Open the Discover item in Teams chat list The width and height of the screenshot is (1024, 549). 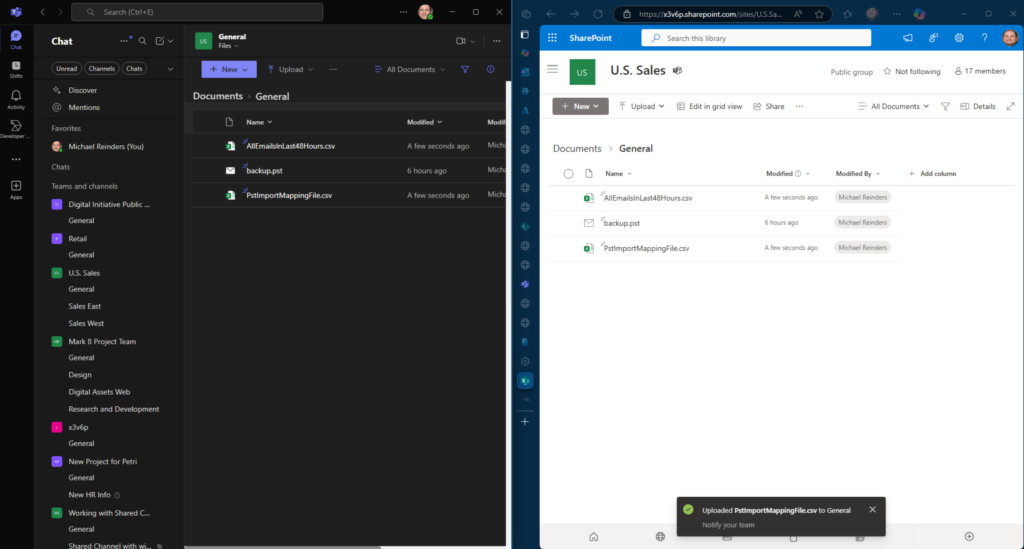82,90
